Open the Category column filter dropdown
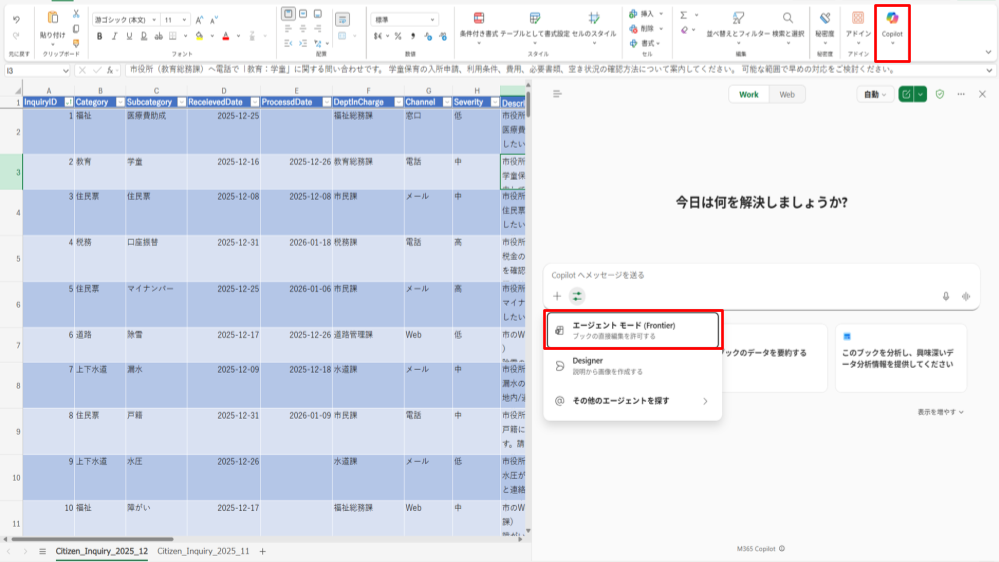 click(119, 102)
